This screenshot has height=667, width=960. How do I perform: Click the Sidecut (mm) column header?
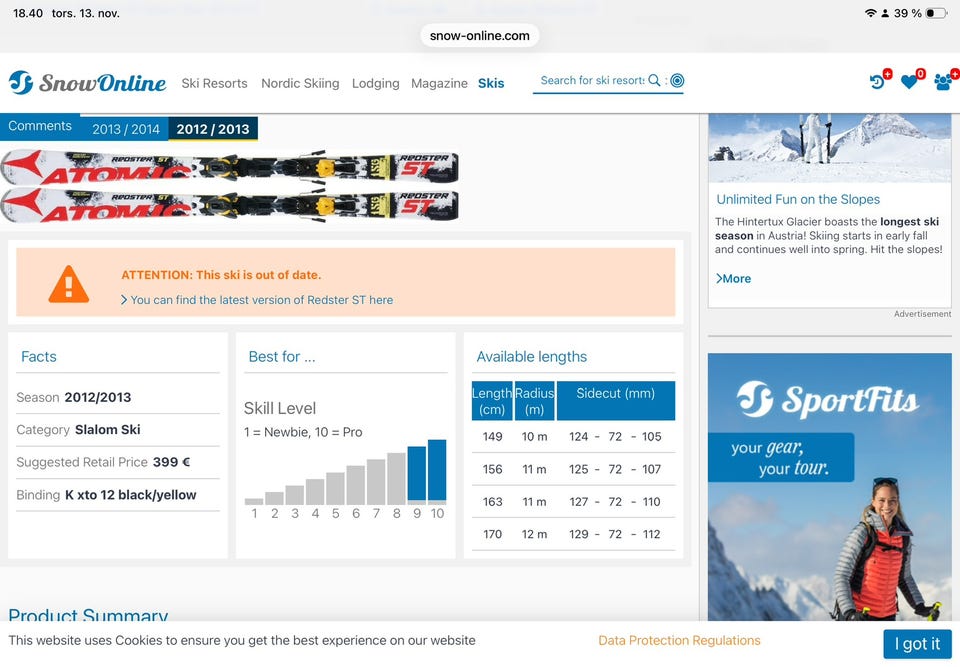[615, 401]
